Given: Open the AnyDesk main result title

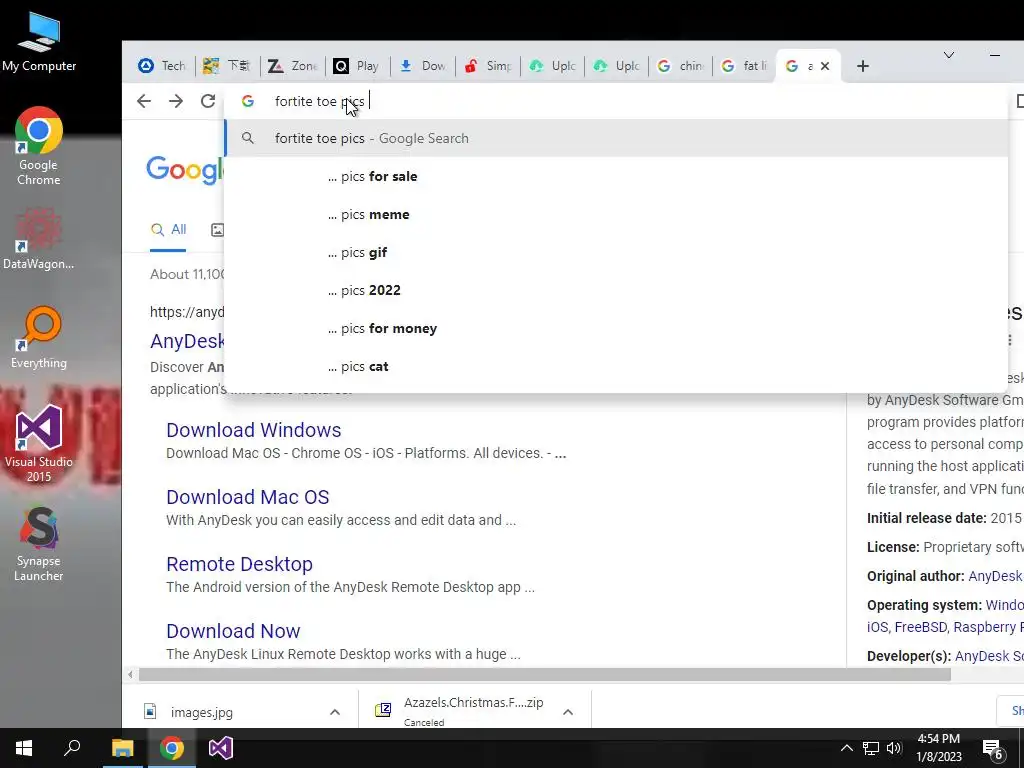Looking at the screenshot, I should click(187, 341).
